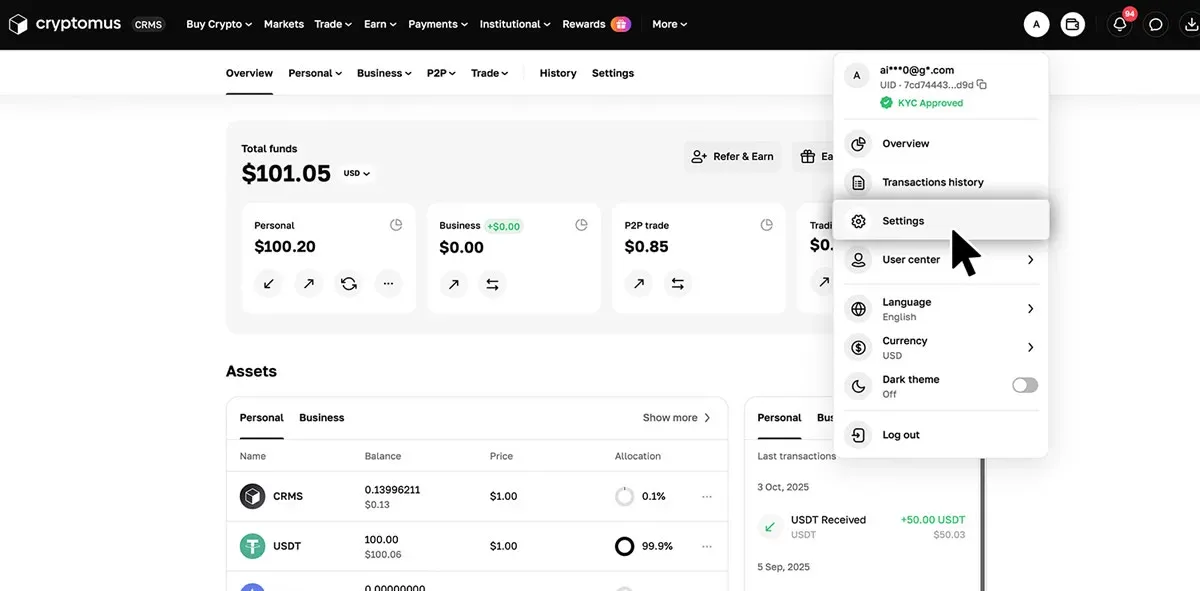Click the USDT allocation ring showing 99.9%
The image size is (1200, 591).
(624, 546)
